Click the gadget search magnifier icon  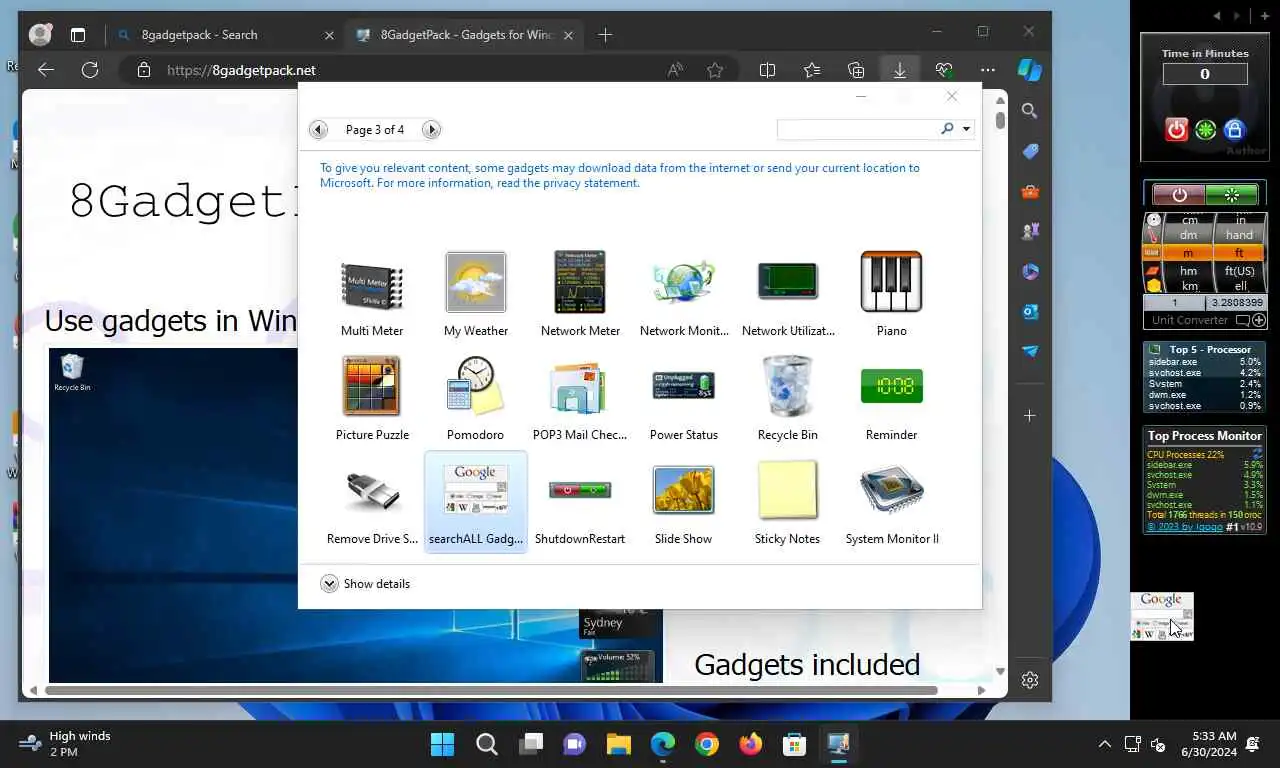click(x=947, y=129)
